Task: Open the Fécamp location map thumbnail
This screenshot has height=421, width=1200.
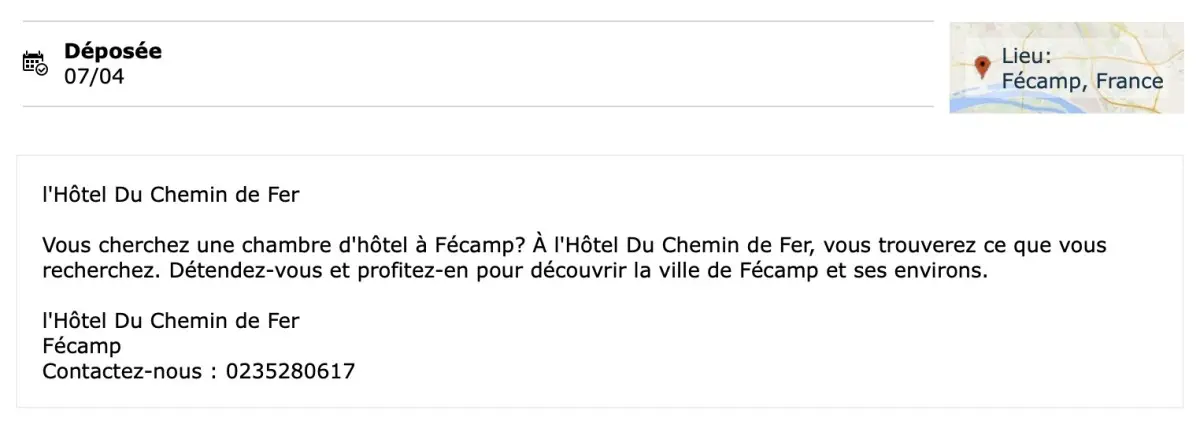Action: 1066,67
